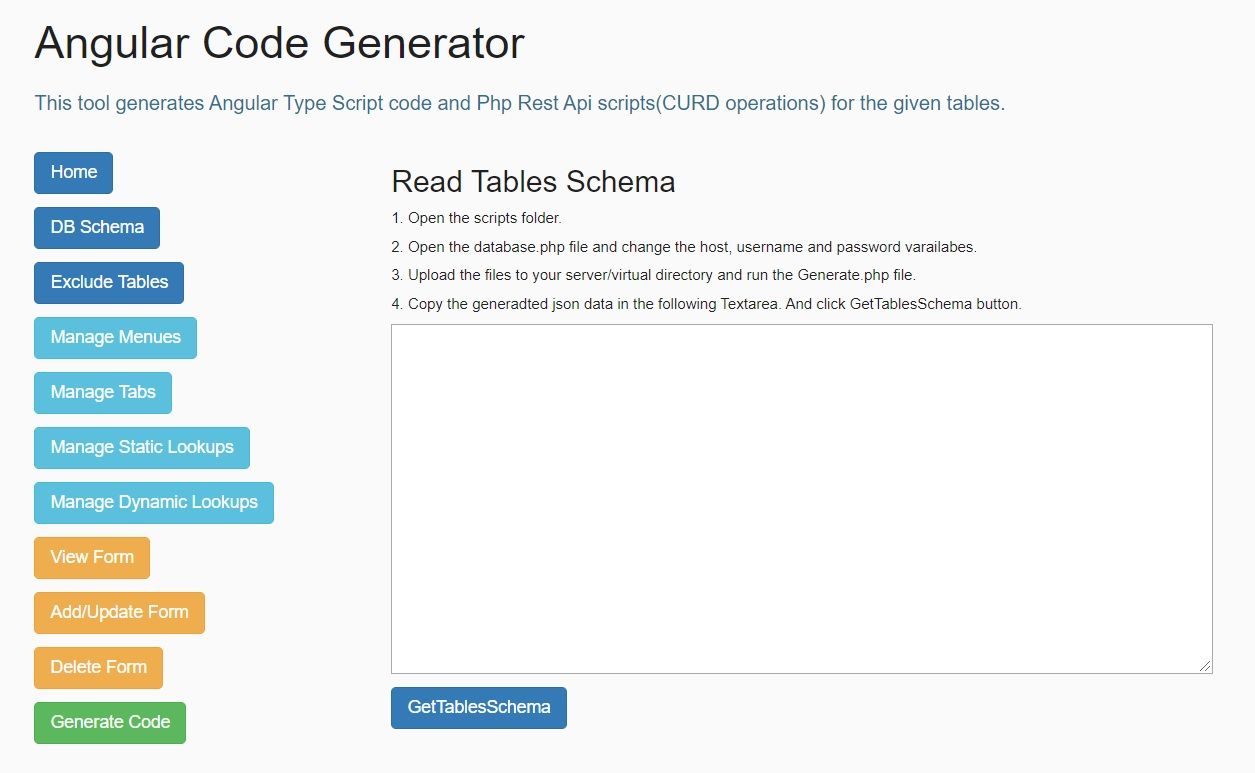Open the Add/Update Form page
1255x773 pixels.
(119, 613)
